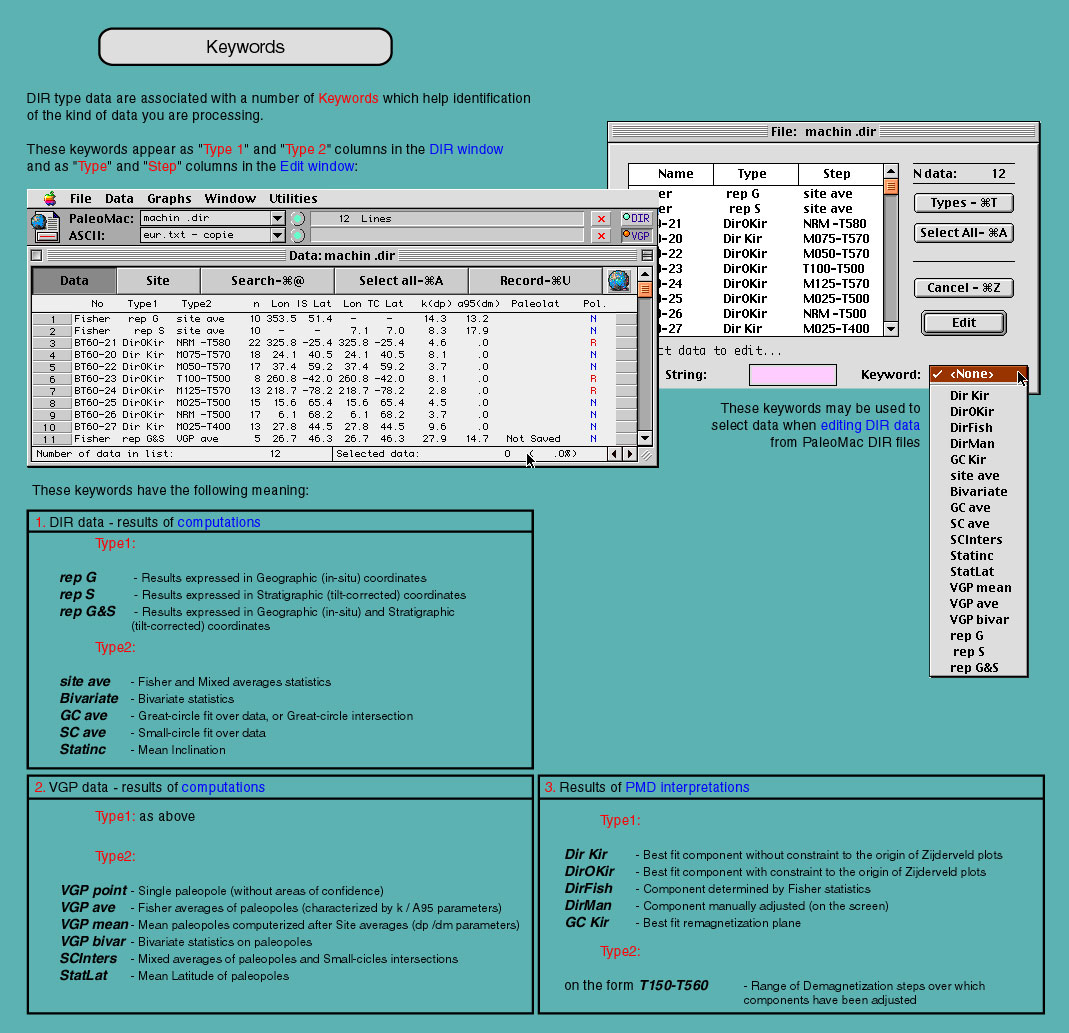This screenshot has height=1033, width=1069.
Task: Click row number 3 button in the Data list
Action: coord(52,343)
